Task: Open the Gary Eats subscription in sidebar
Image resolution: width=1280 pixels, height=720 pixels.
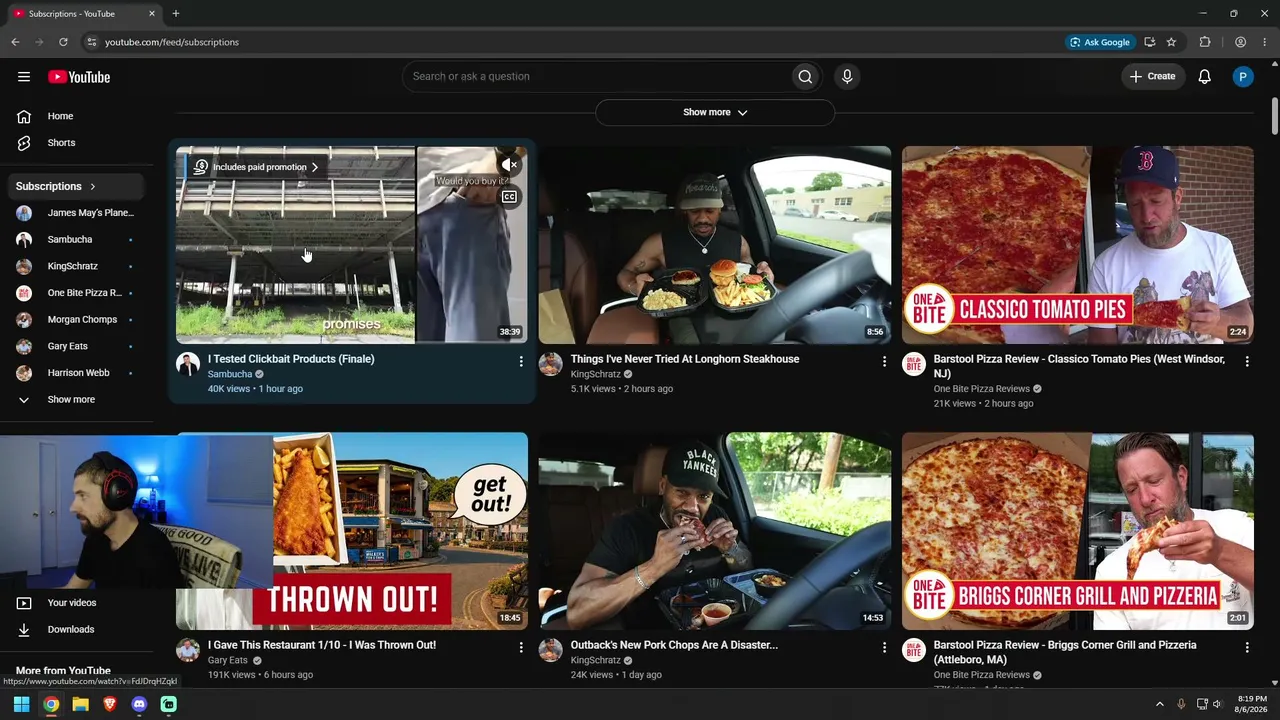Action: click(x=77, y=346)
